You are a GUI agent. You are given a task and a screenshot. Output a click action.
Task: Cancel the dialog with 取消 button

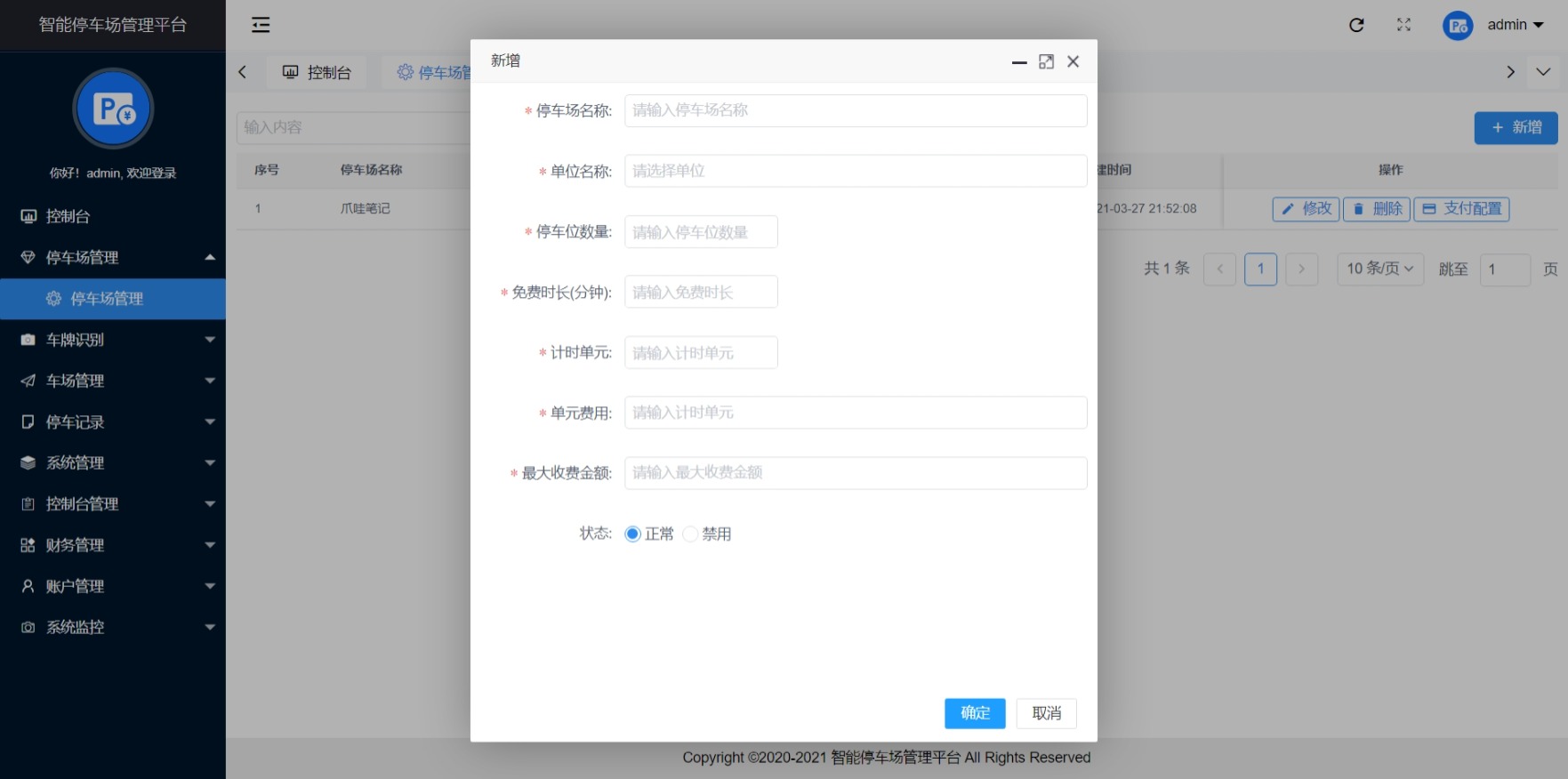click(x=1047, y=713)
